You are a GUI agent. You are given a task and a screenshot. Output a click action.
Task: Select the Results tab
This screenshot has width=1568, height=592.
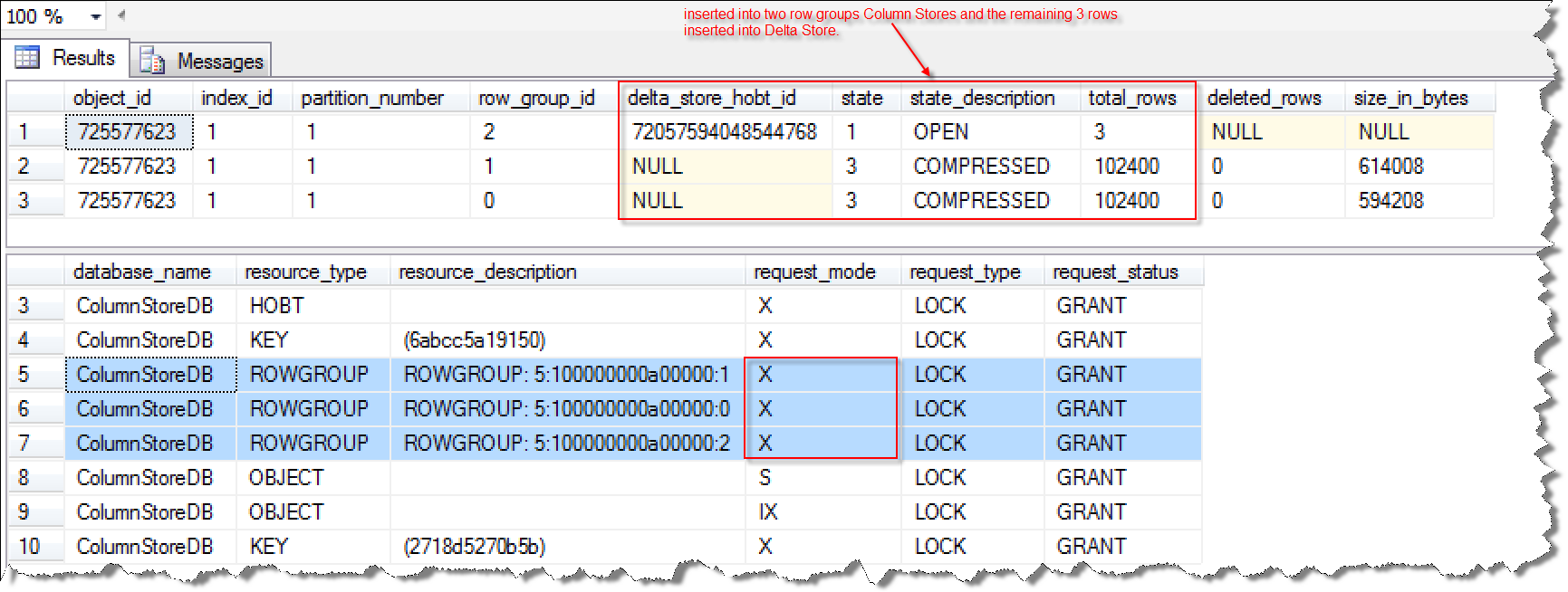tap(65, 58)
